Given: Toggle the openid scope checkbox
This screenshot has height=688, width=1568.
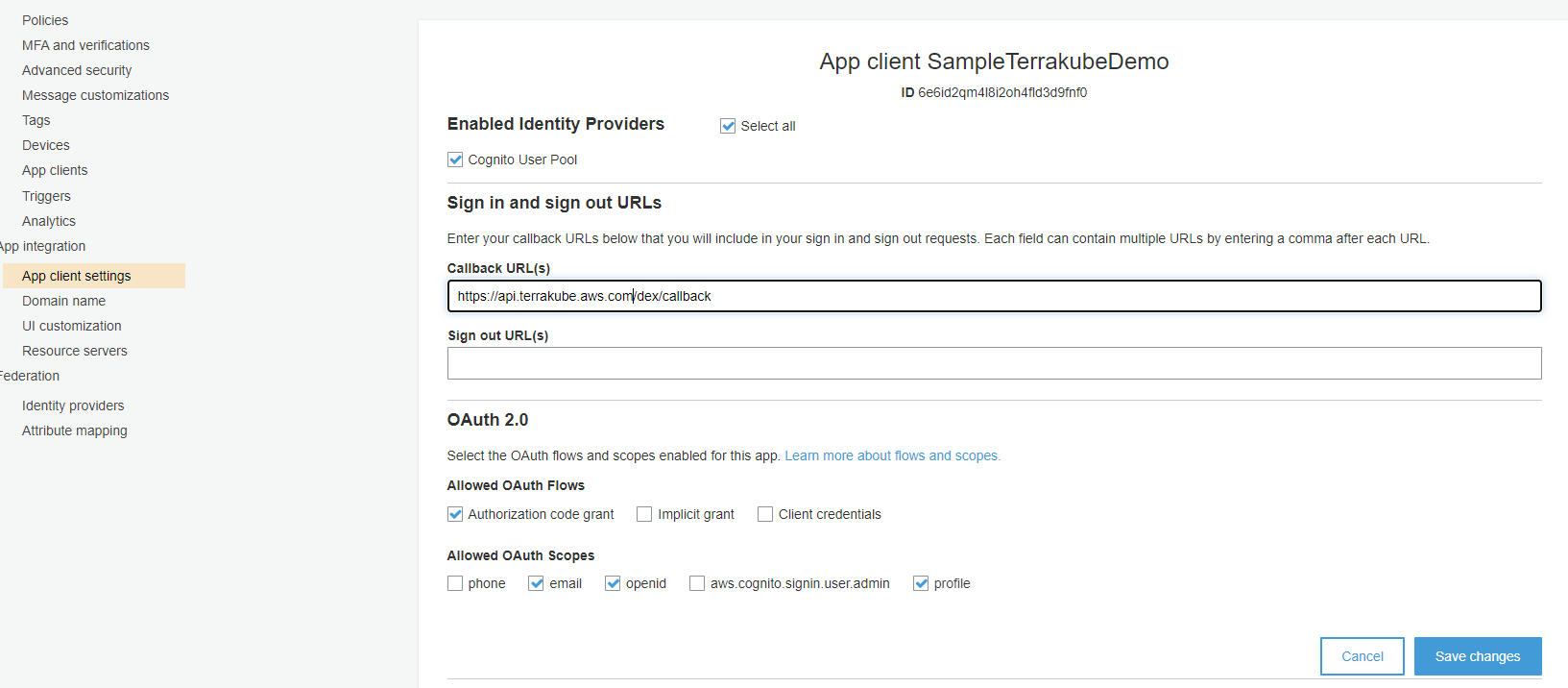Looking at the screenshot, I should coord(613,583).
